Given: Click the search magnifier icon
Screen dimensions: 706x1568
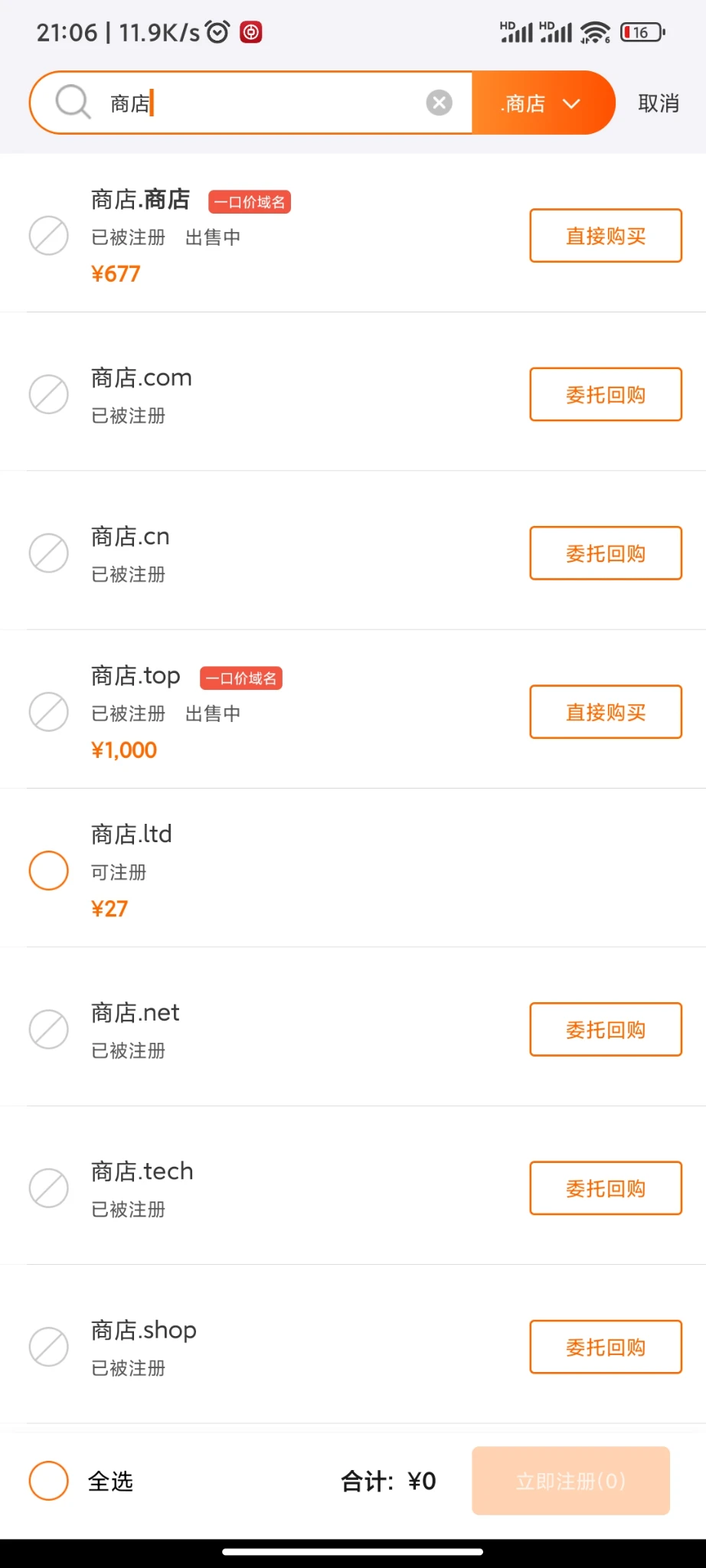Looking at the screenshot, I should click(x=74, y=102).
